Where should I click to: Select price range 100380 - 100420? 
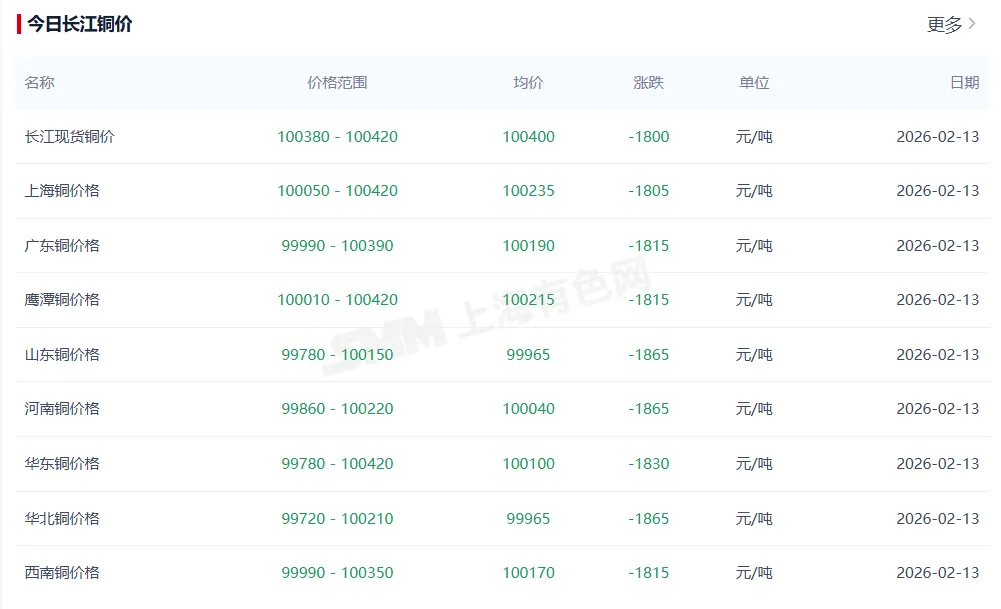click(337, 137)
